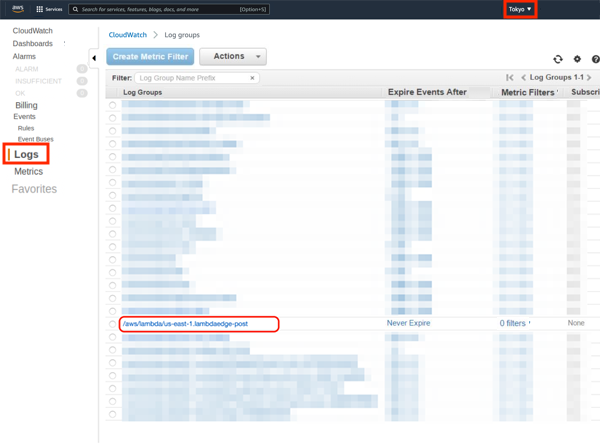Open the /aws/lambda/us-east-1.lambdaedge-post log group
Viewport: 600px width, 445px height.
tap(185, 324)
